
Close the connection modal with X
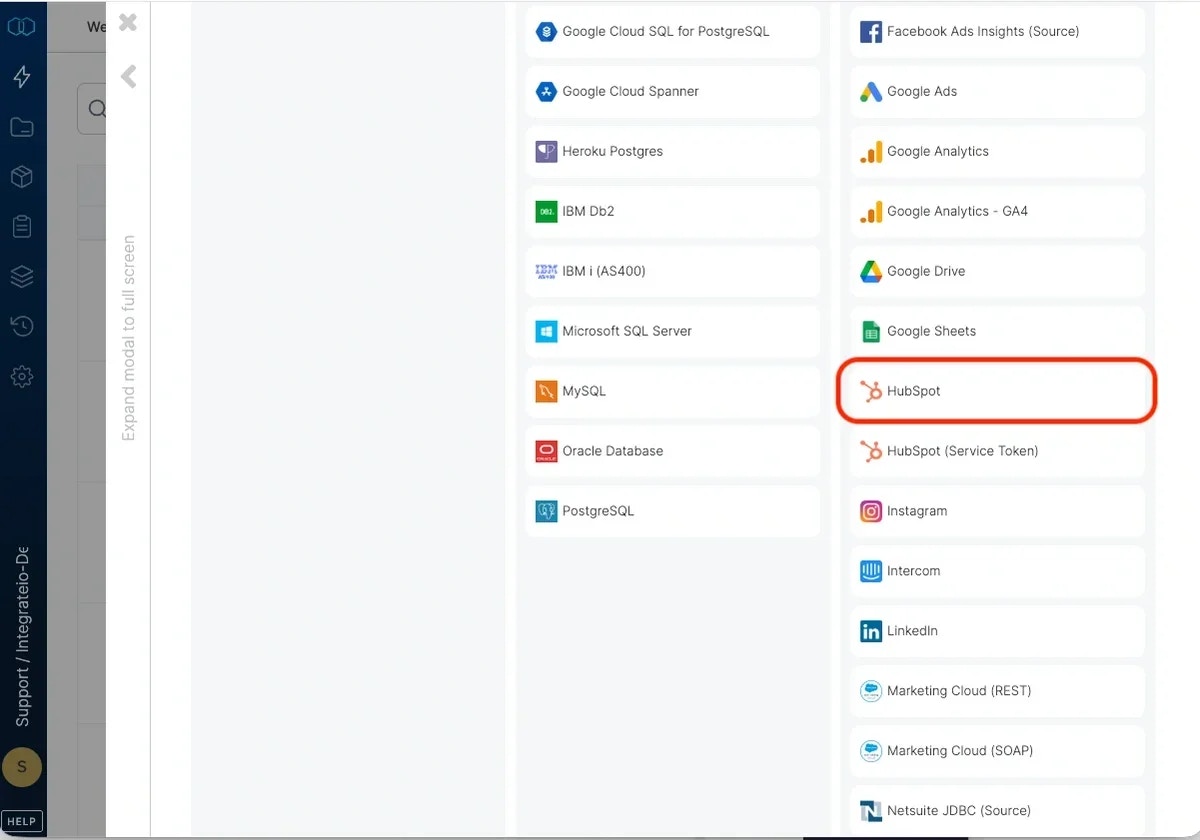click(128, 22)
